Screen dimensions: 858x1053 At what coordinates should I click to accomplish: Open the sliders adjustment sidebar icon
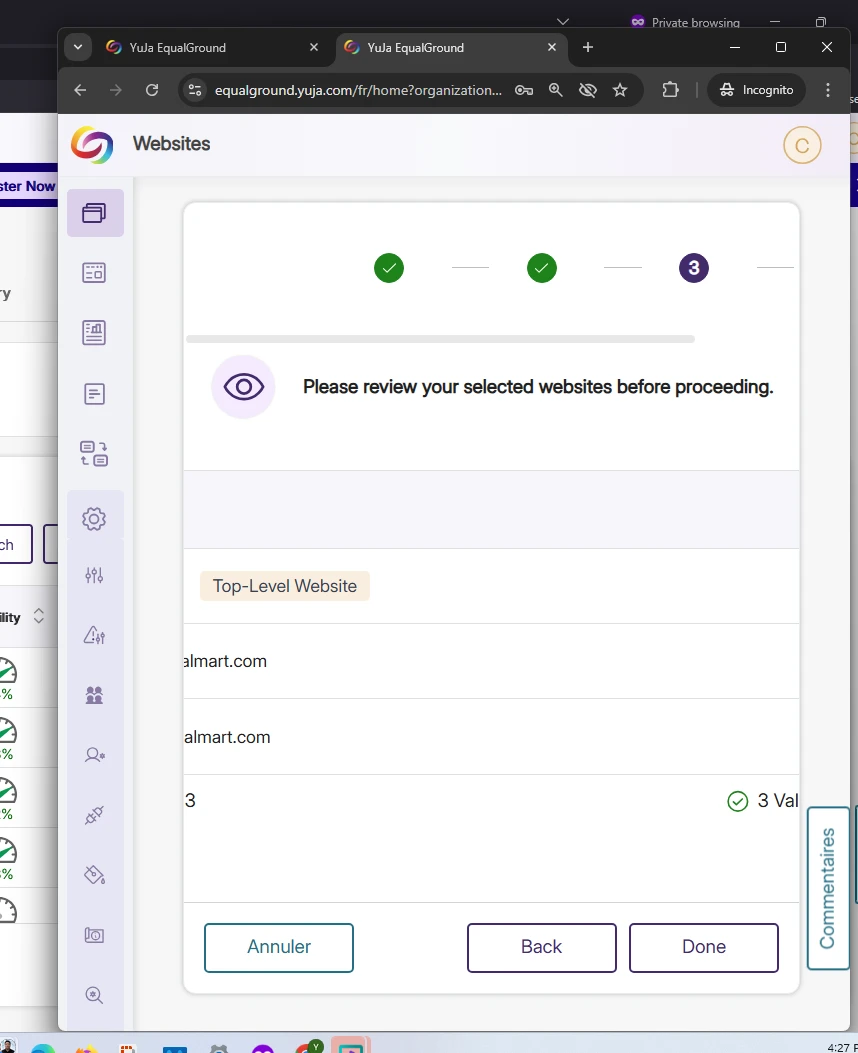(94, 575)
